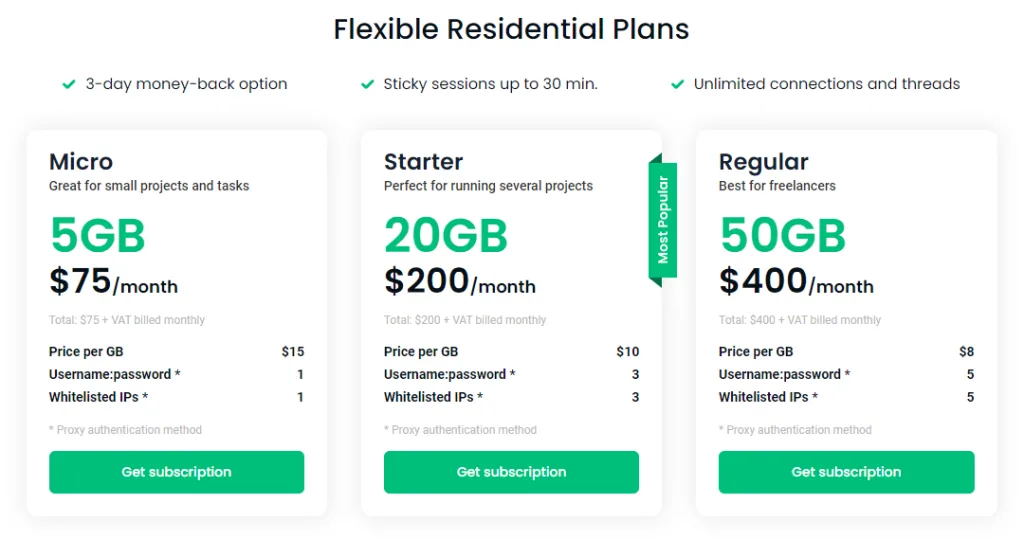Screen dimensions: 1024x540
Task: Click the $200/month price
Action: tap(459, 283)
